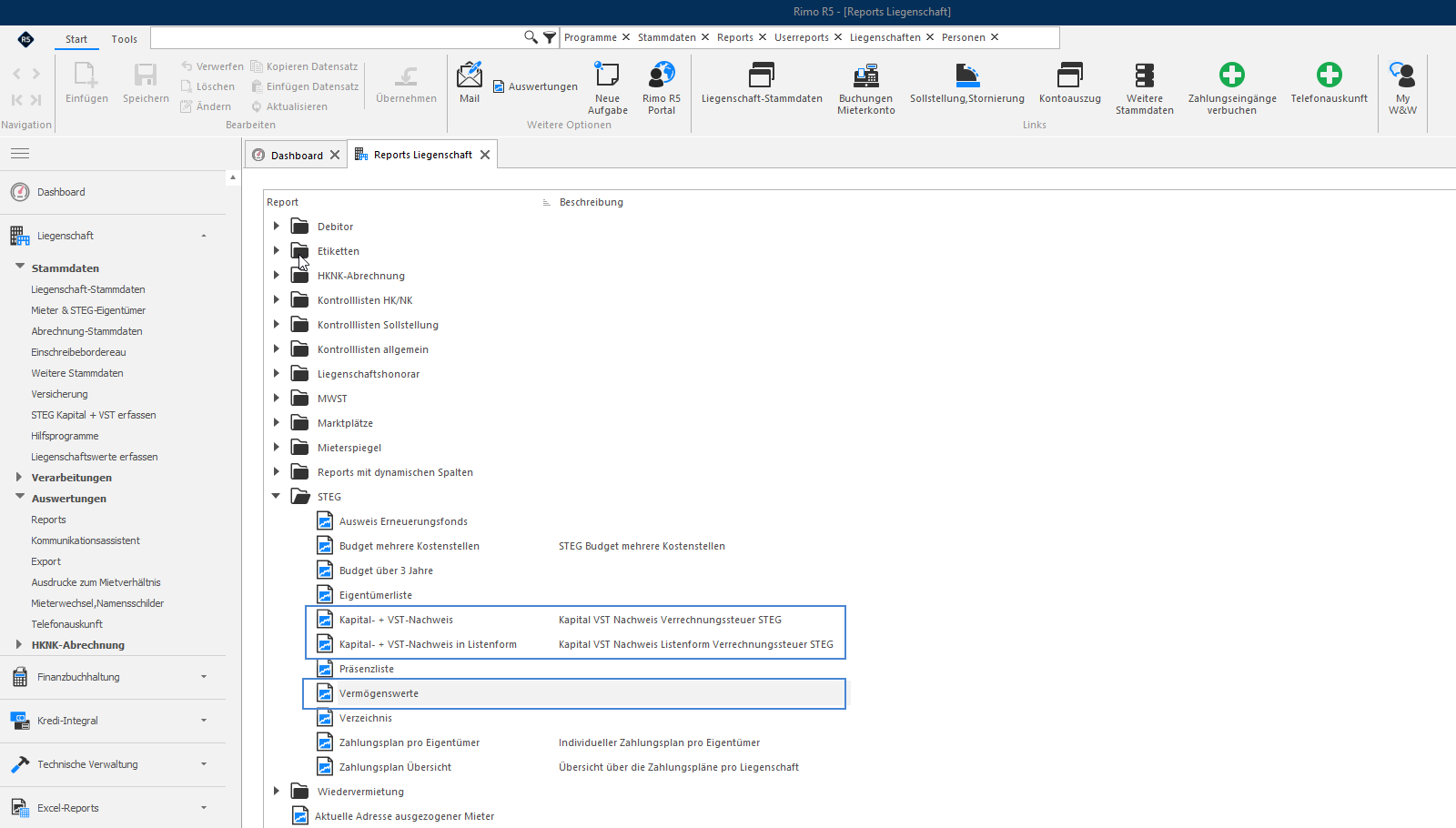Open the Kontoauszug link icon
1456x828 pixels.
[x=1070, y=75]
